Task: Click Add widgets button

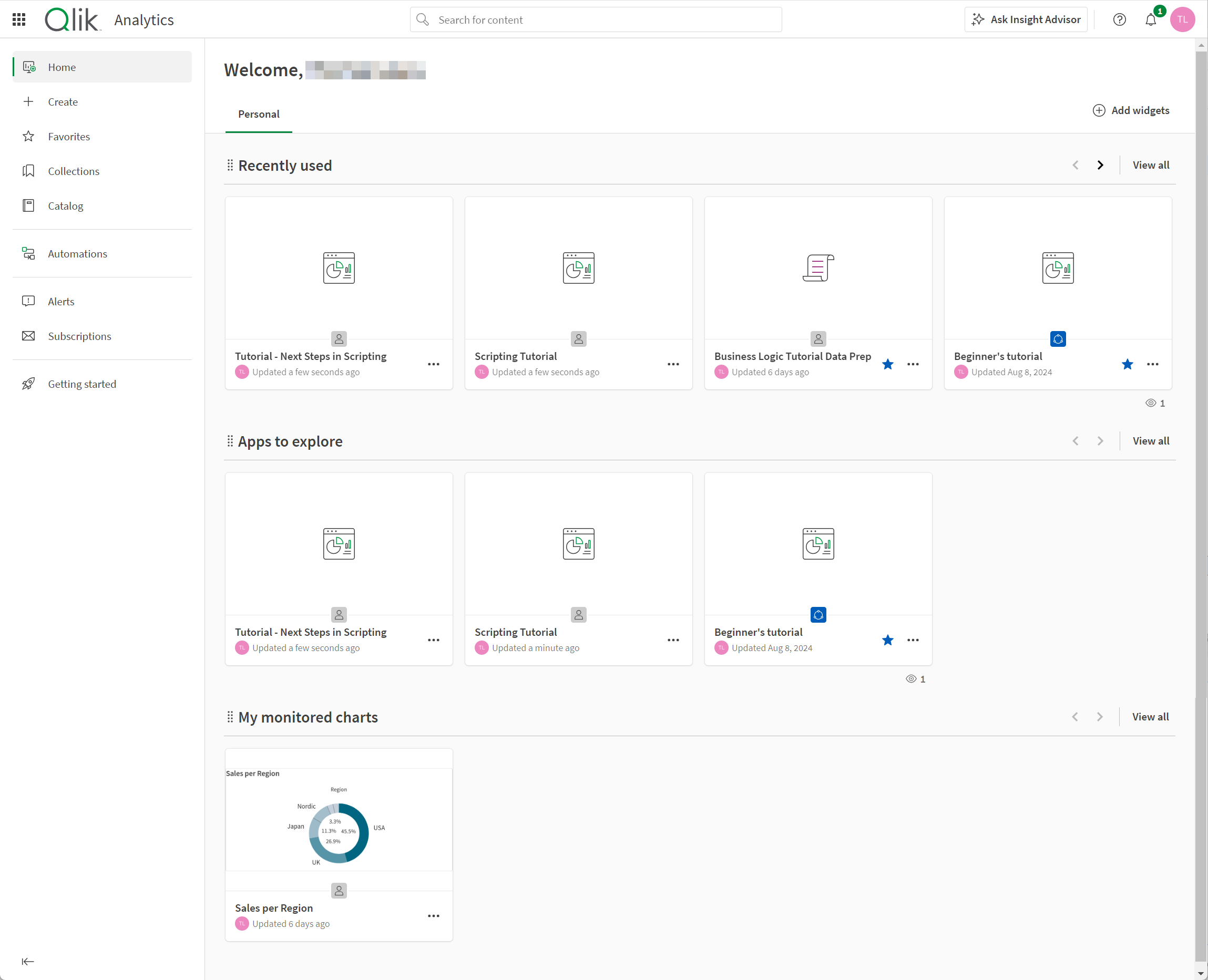Action: 1130,110
